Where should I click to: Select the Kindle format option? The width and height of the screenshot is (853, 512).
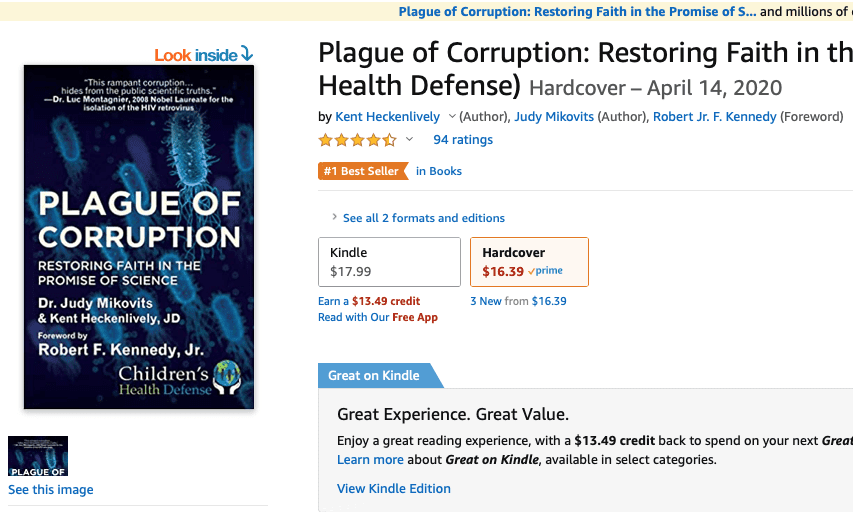tap(389, 262)
